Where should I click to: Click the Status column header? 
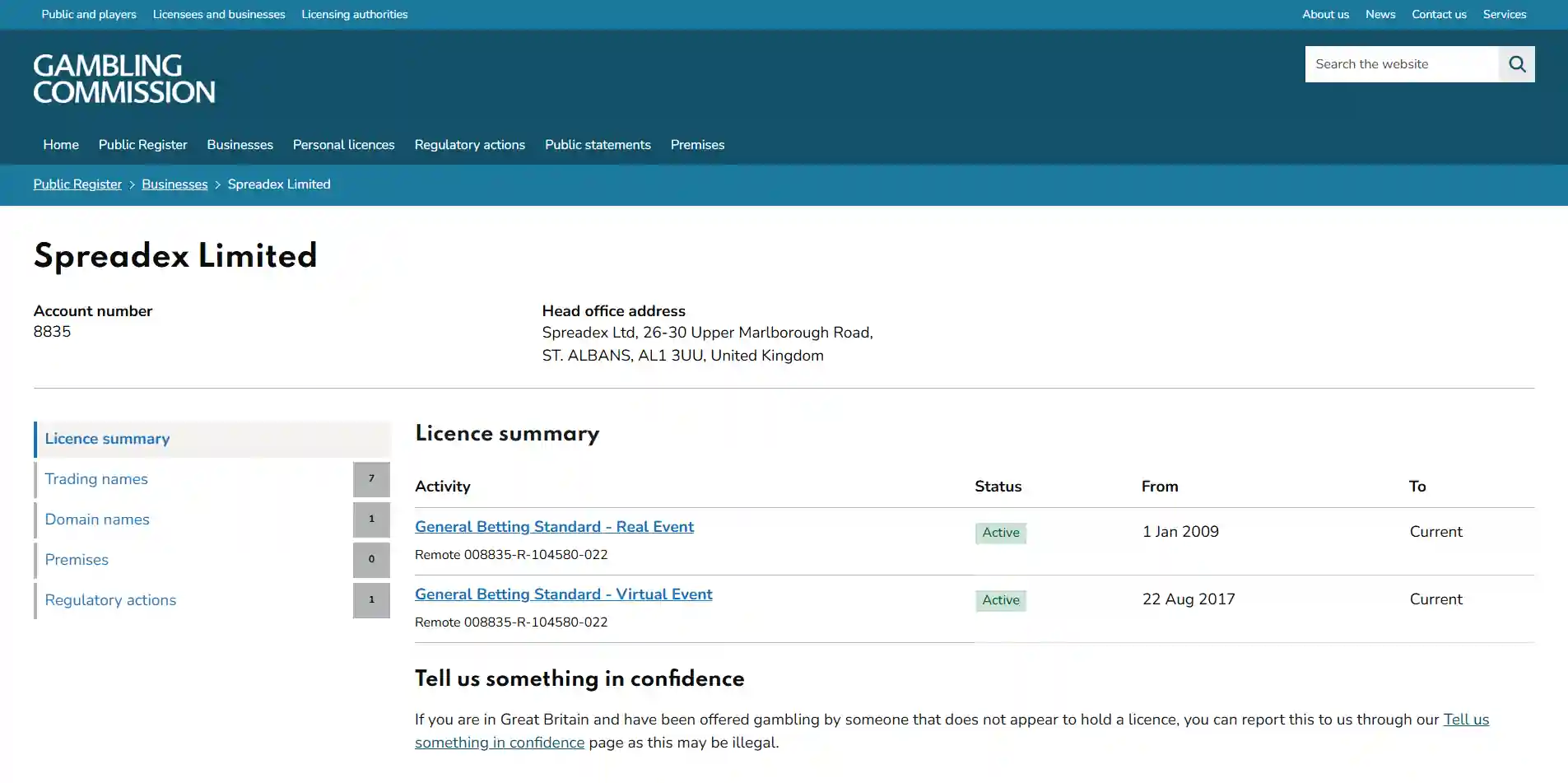point(998,487)
